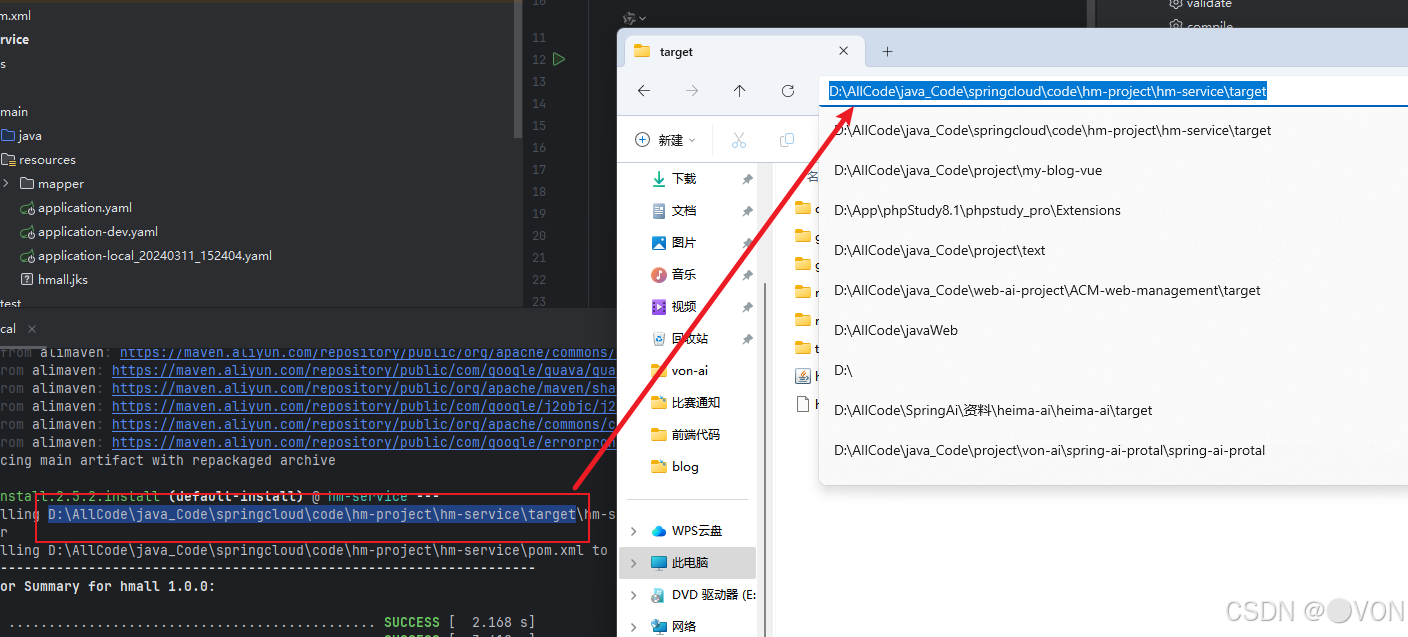Open console link containing apache/maven/sha
The image size is (1408, 637).
point(363,388)
